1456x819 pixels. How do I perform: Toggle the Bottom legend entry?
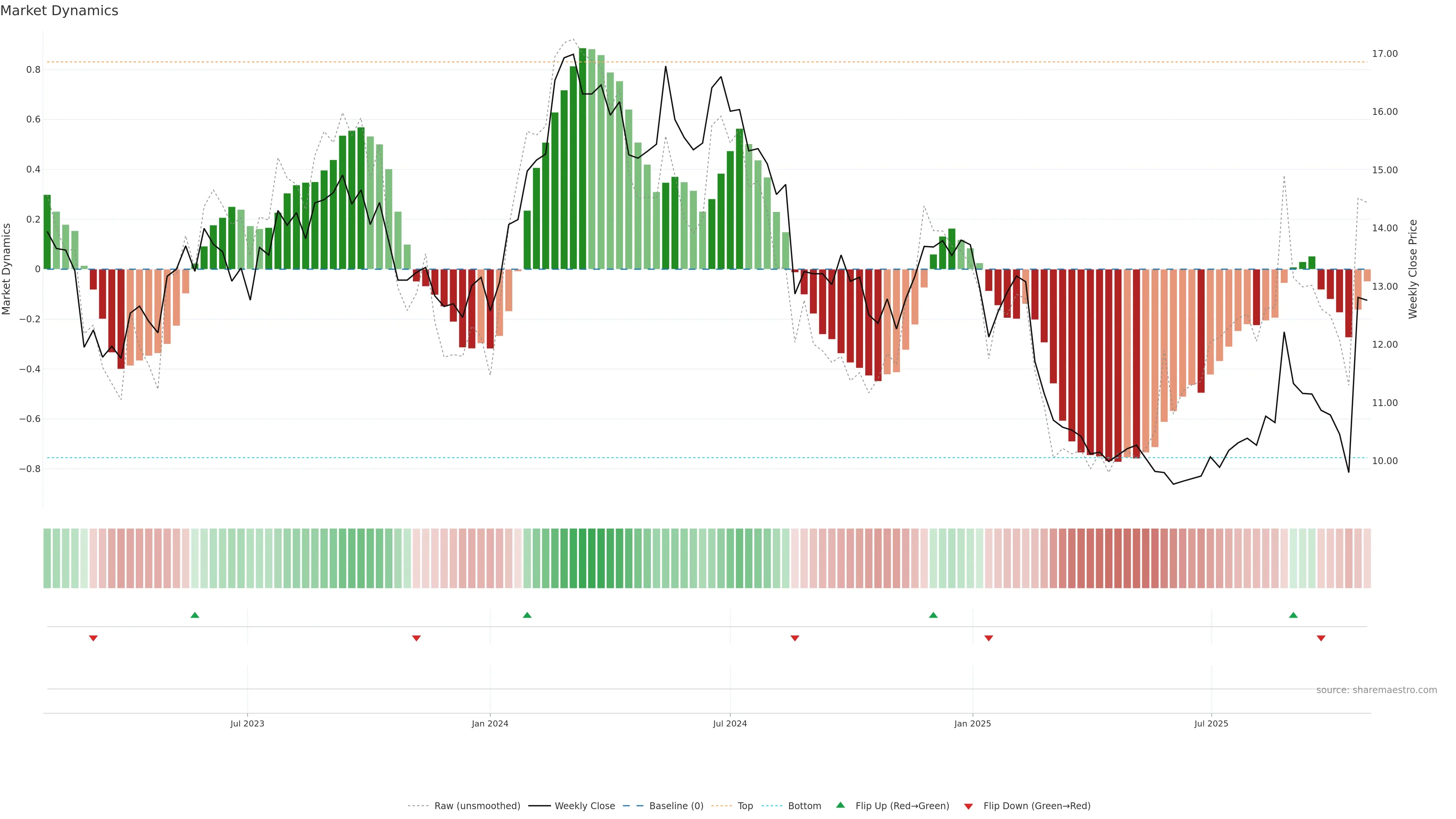(x=804, y=805)
